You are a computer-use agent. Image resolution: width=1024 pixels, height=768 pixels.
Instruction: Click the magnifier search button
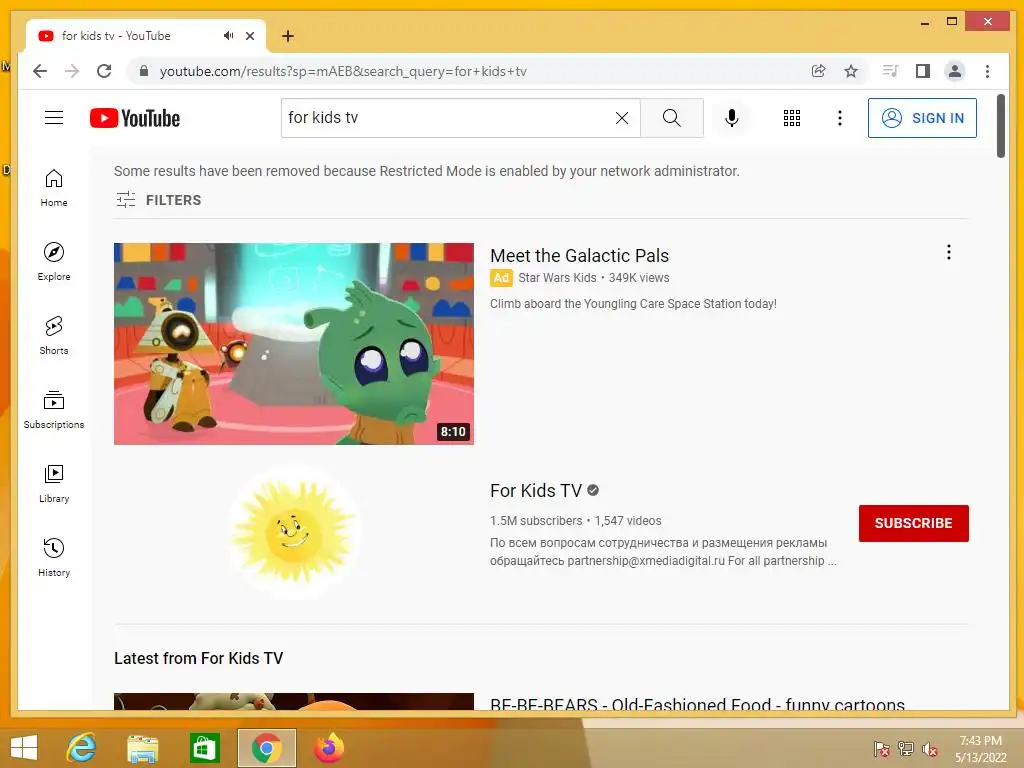point(671,118)
